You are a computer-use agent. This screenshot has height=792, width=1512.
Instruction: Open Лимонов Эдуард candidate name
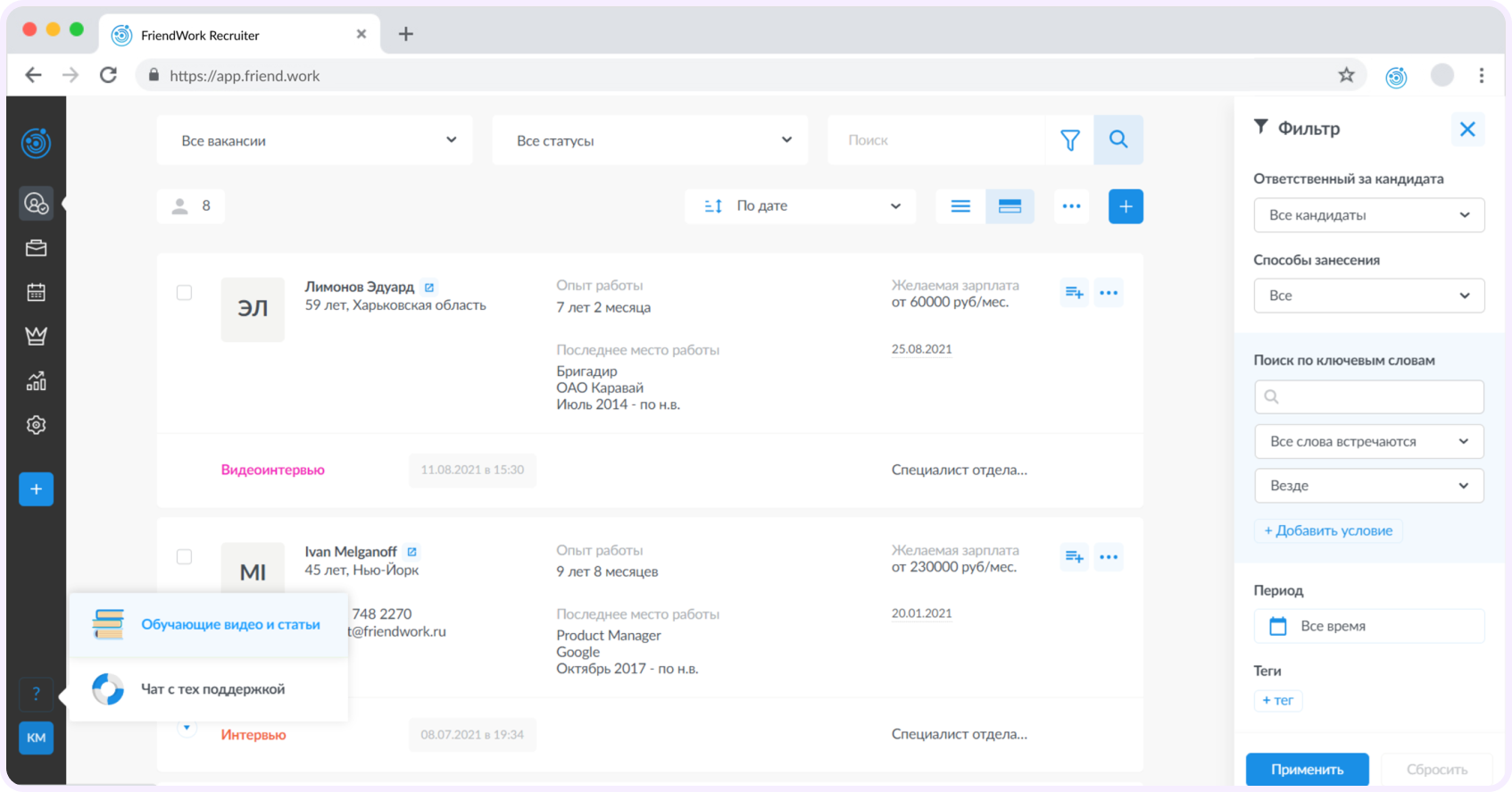coord(360,287)
